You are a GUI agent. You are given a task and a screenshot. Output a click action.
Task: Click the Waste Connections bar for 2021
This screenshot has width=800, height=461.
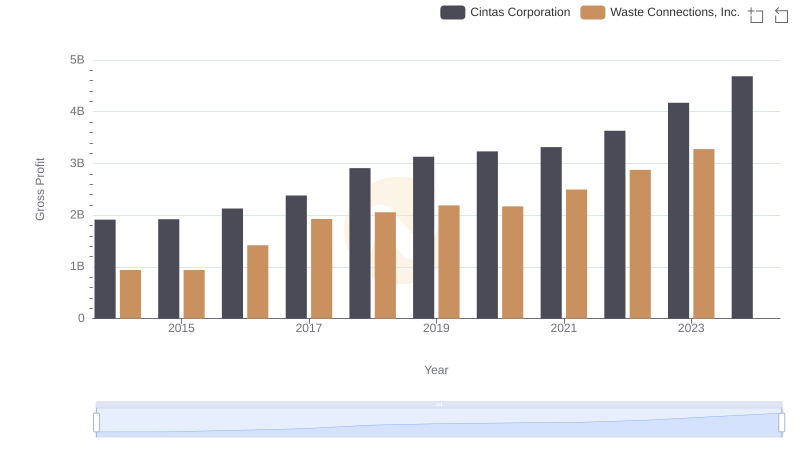pos(576,254)
